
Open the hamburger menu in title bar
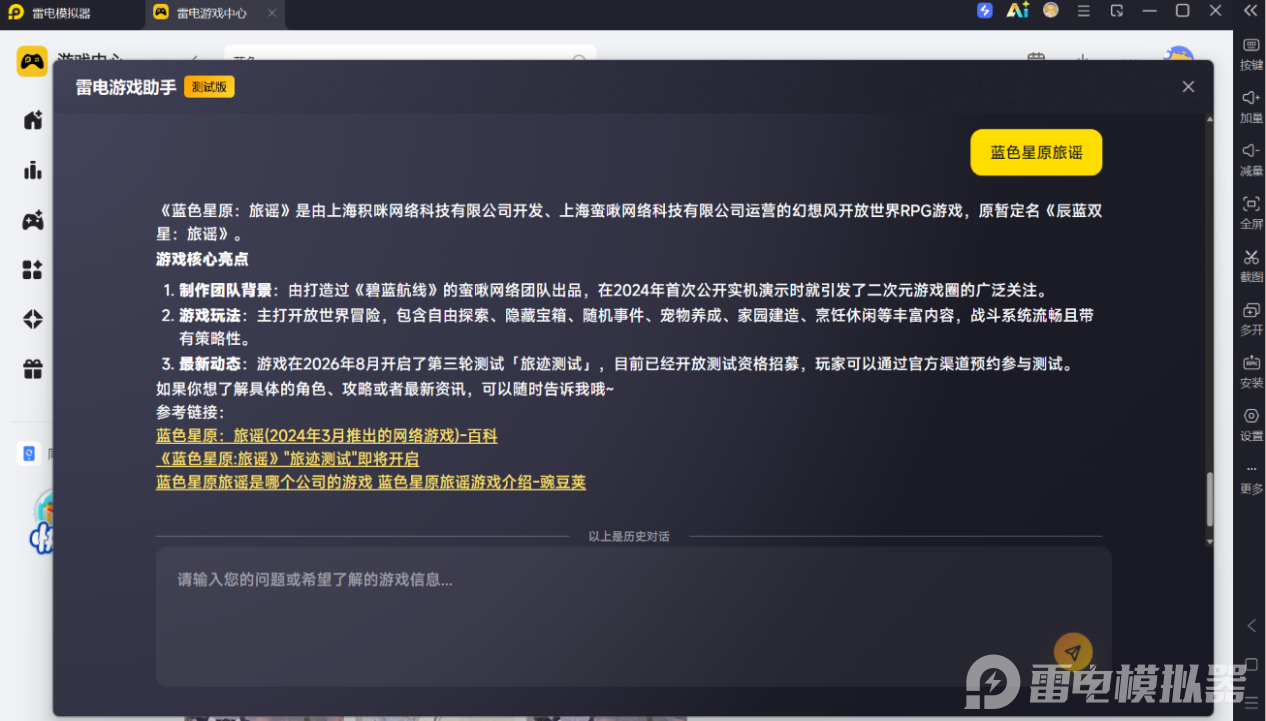tap(1084, 11)
